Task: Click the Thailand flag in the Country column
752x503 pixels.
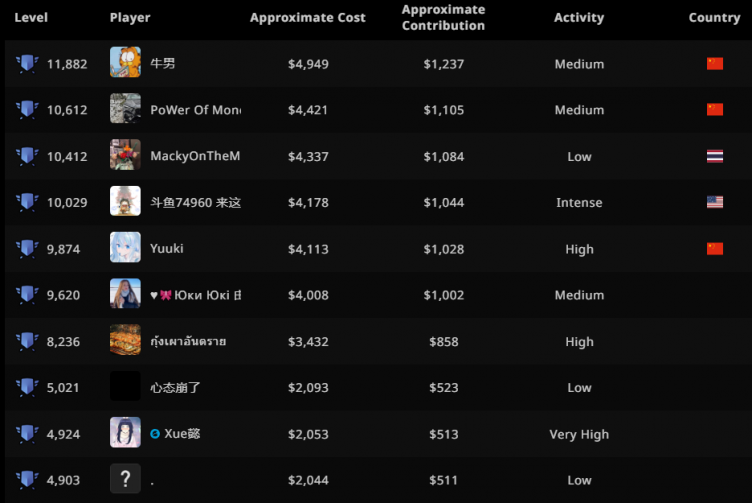Action: [x=714, y=156]
